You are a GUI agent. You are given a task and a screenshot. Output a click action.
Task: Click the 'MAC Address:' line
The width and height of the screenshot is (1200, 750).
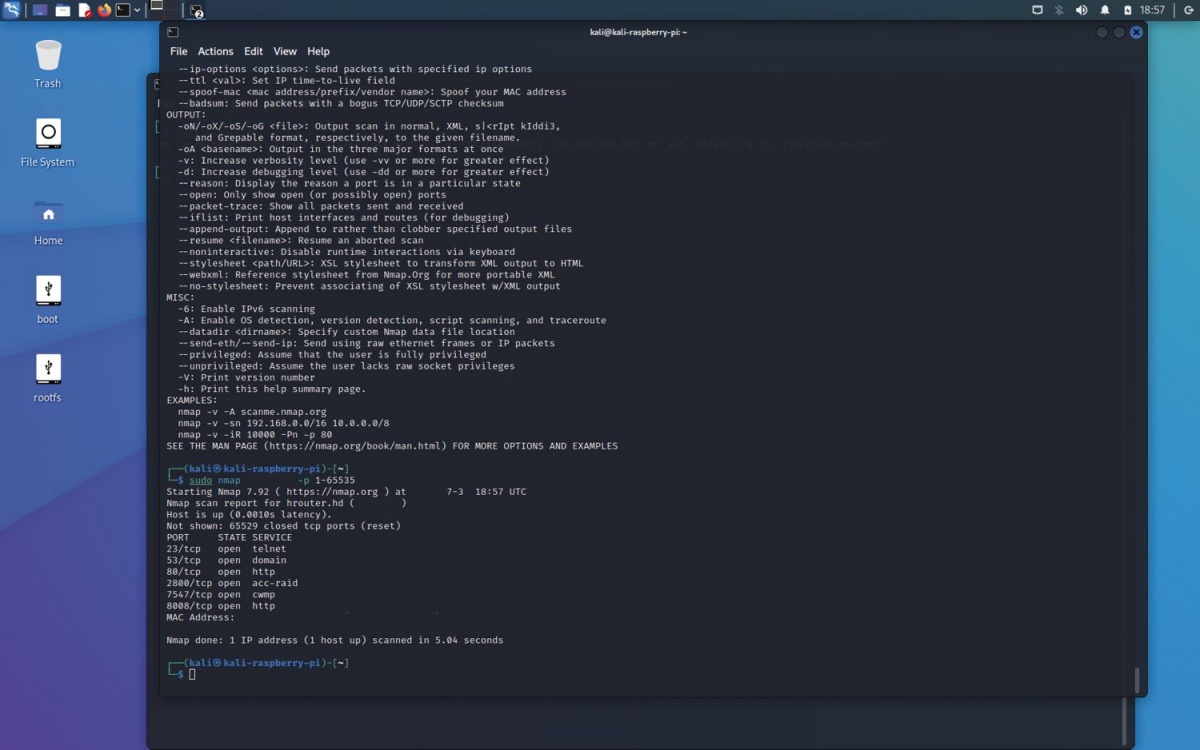200,618
